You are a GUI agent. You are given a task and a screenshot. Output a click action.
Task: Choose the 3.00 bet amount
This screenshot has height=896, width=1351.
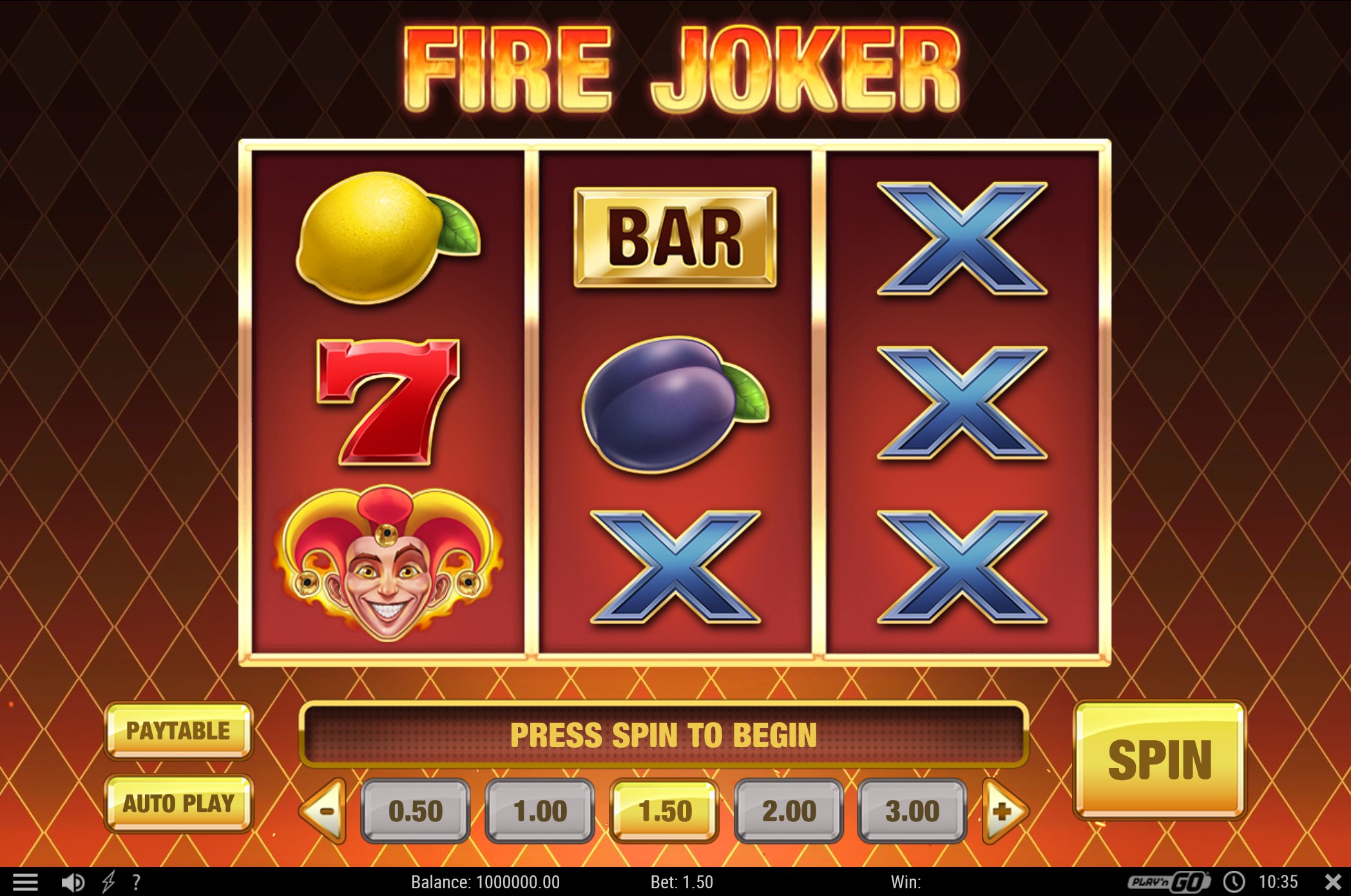[x=912, y=811]
